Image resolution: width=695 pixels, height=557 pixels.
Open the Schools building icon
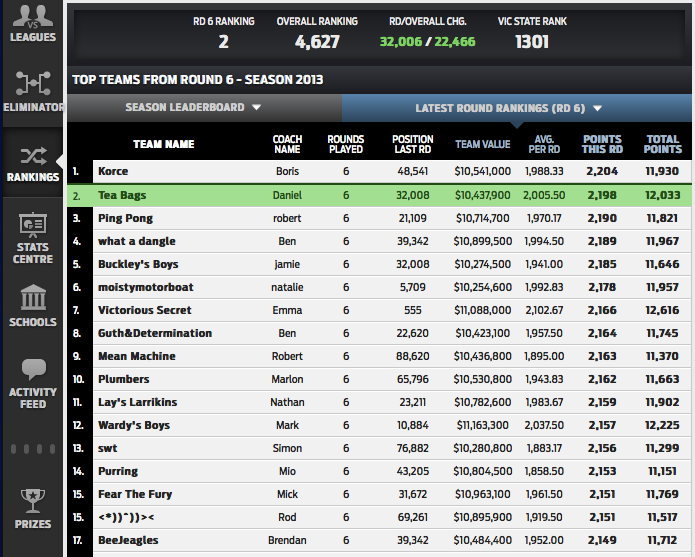coord(32,304)
